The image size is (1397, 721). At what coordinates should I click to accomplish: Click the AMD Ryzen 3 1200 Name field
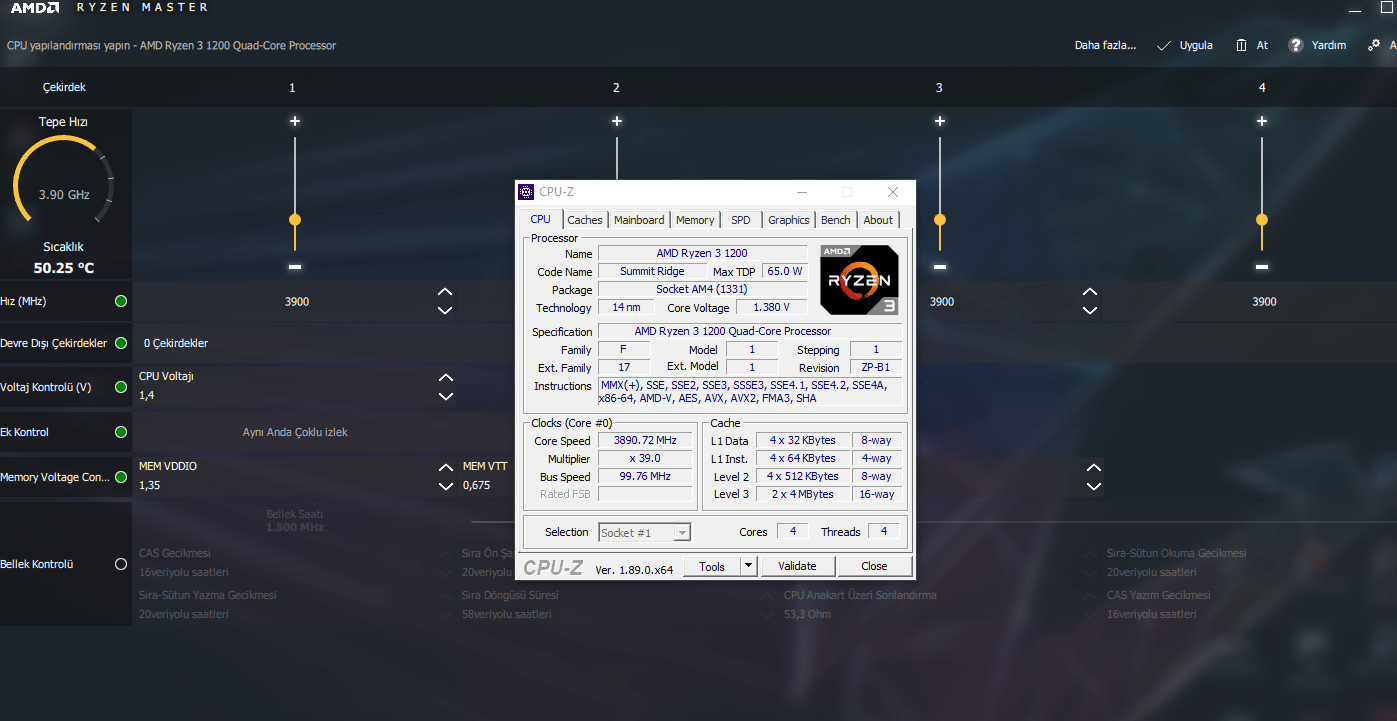point(702,253)
